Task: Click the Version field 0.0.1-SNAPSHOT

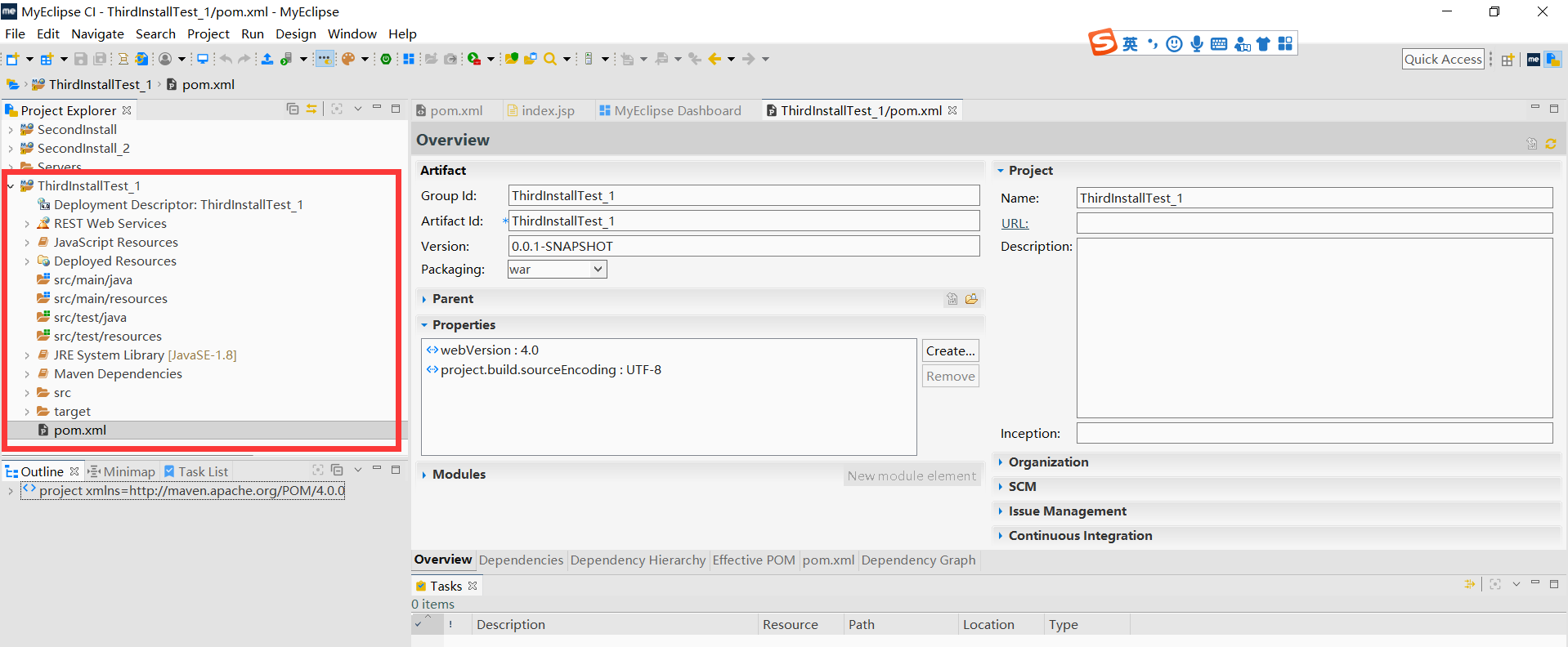Action: 744,246
